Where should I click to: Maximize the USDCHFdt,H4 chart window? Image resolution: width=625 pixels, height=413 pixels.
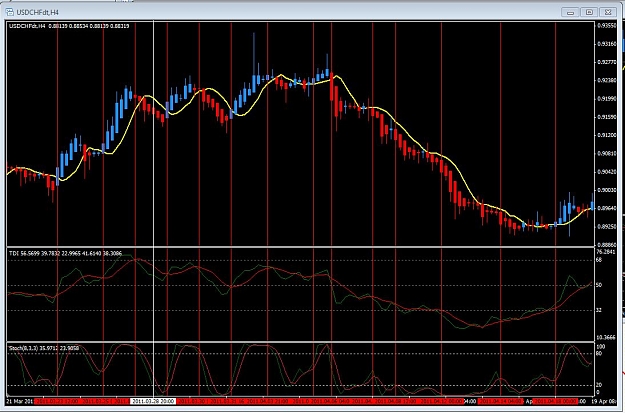tap(589, 12)
